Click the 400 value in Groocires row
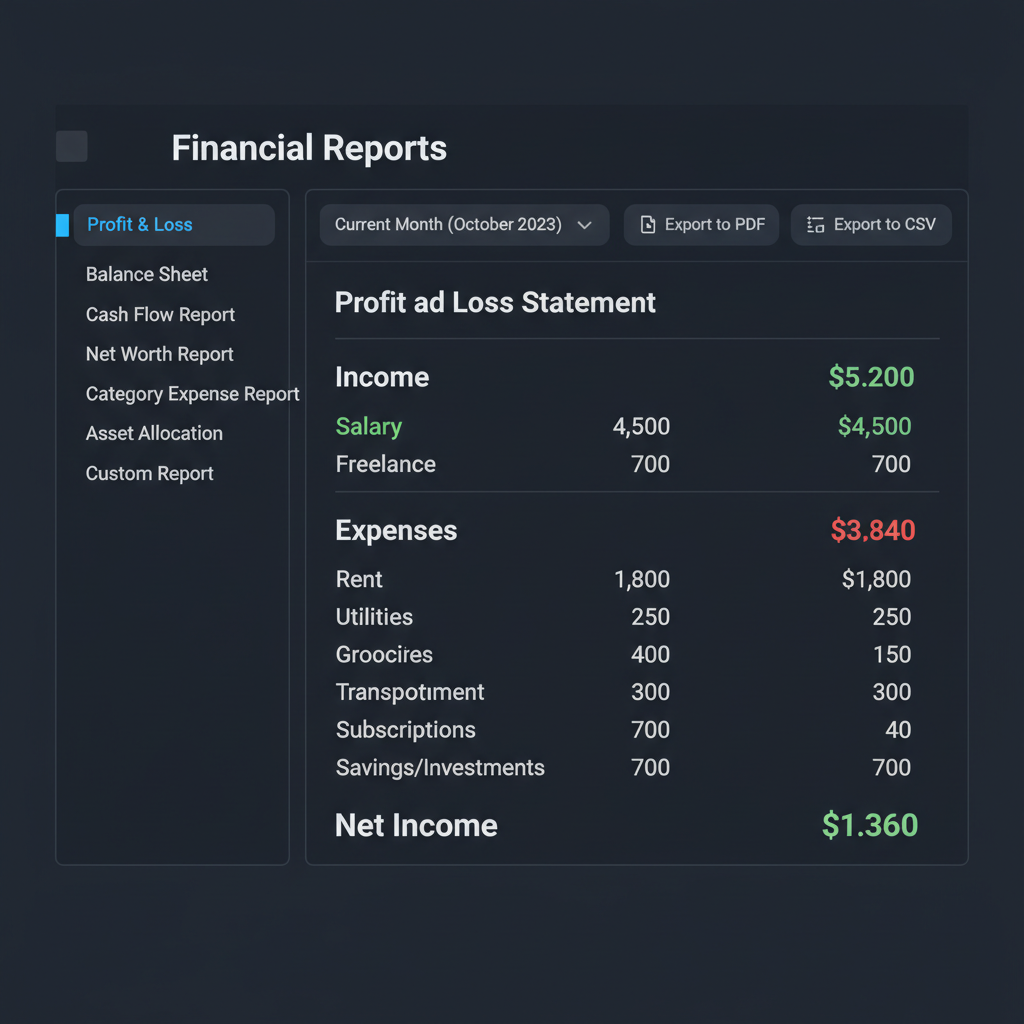The width and height of the screenshot is (1024, 1024). pos(650,655)
